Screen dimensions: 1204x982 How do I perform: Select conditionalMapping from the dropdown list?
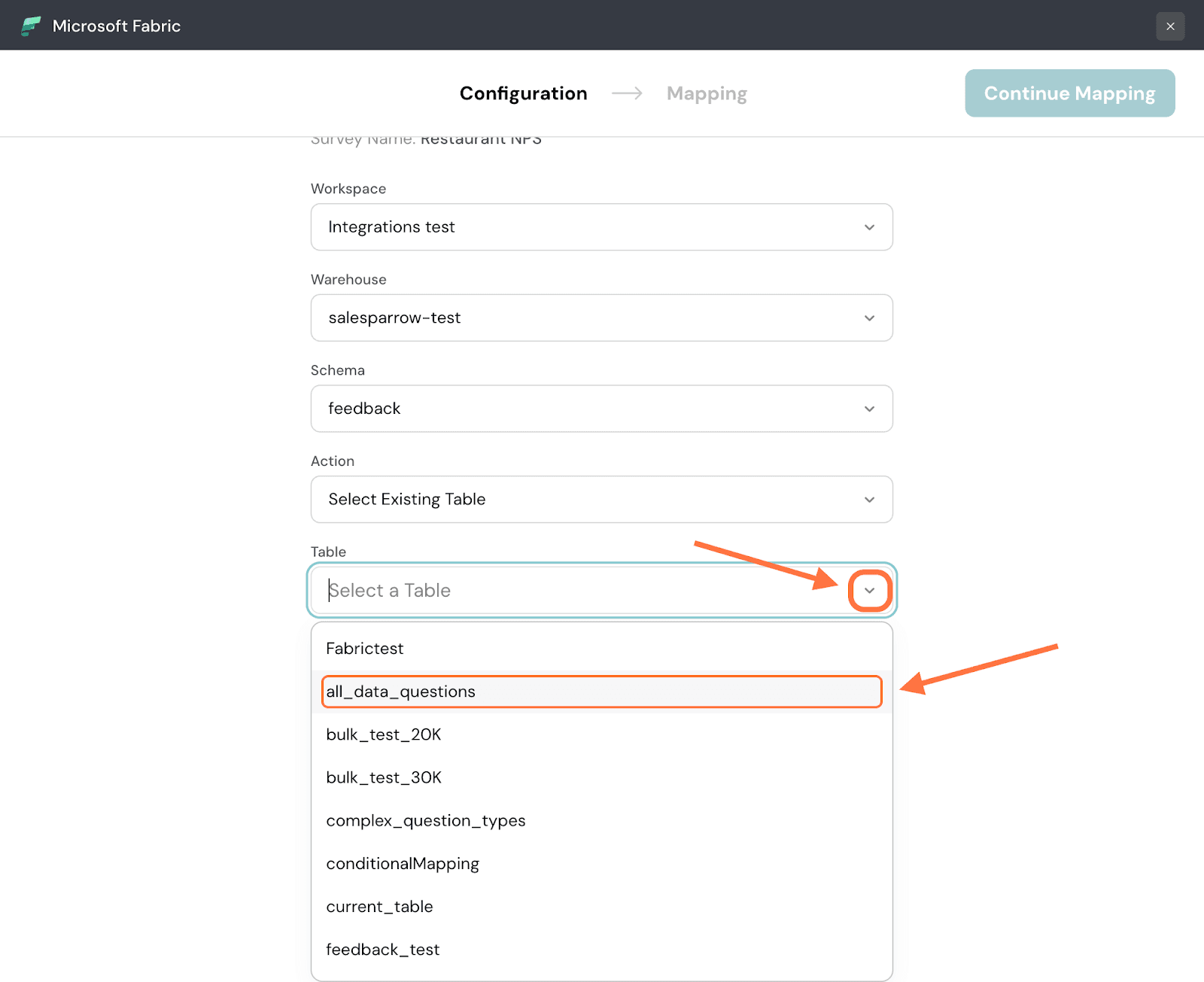(403, 864)
